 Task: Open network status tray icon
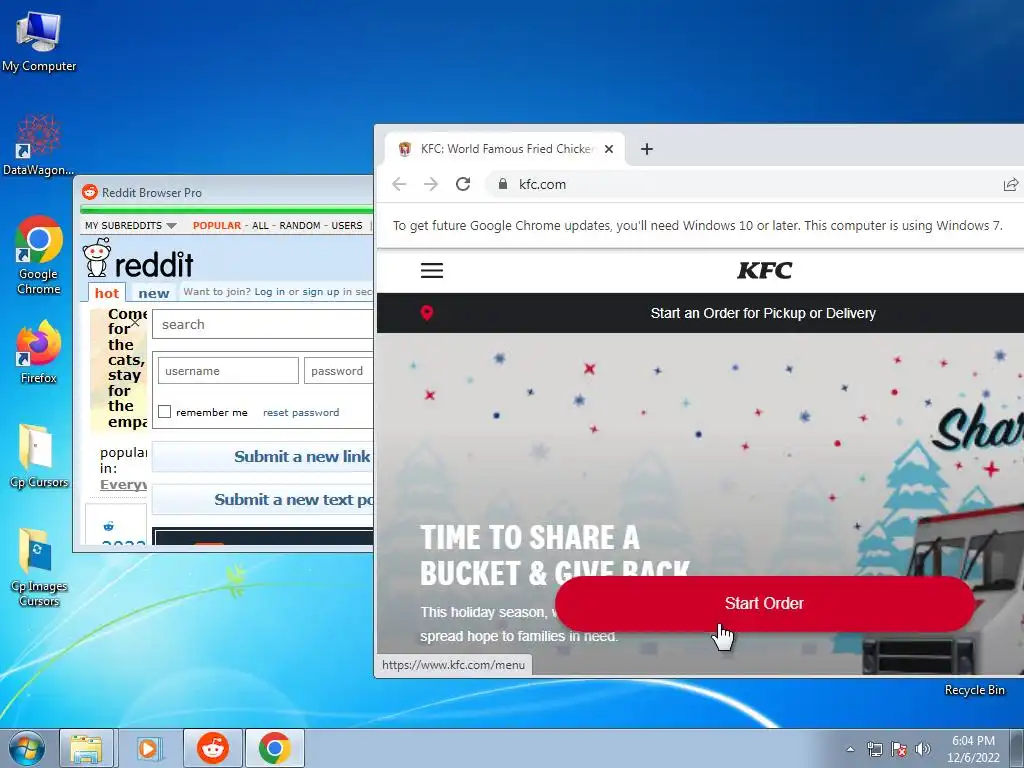click(874, 749)
